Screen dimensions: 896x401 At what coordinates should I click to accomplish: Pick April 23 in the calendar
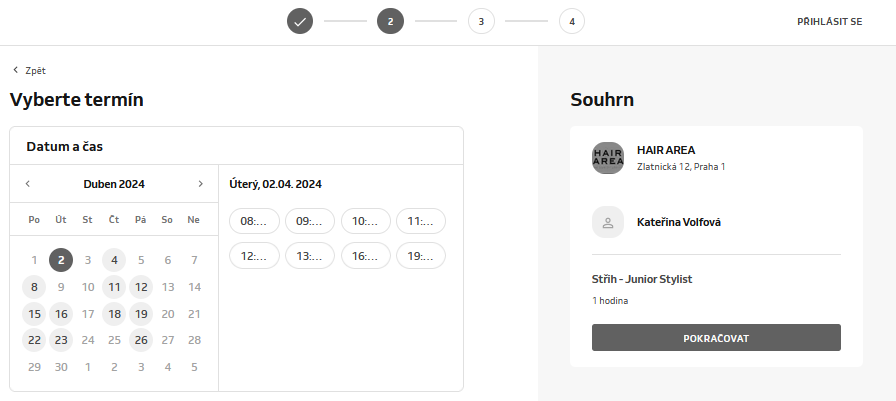[x=61, y=340]
